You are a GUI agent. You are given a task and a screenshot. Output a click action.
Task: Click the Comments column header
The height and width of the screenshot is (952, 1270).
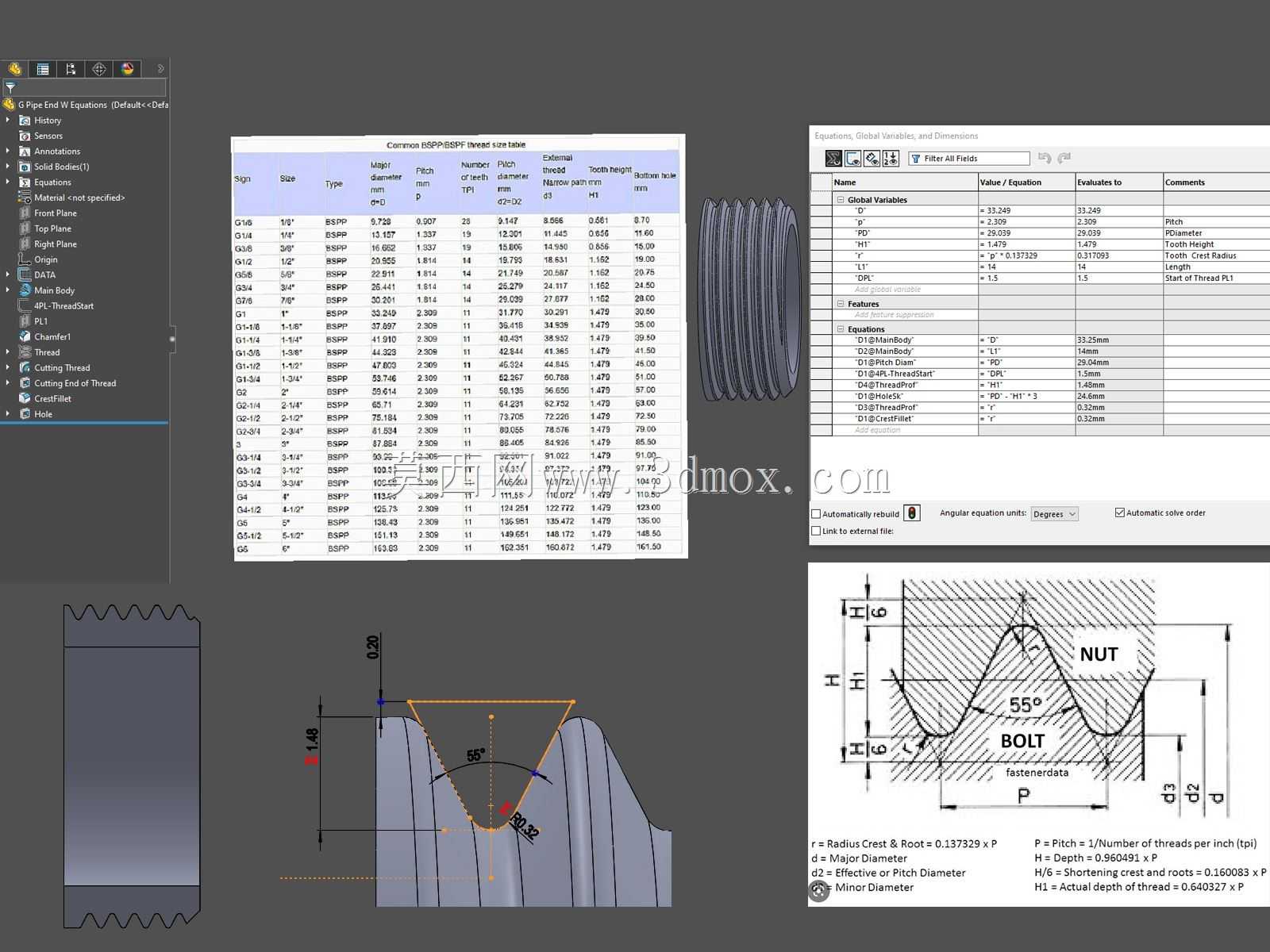coord(1216,182)
